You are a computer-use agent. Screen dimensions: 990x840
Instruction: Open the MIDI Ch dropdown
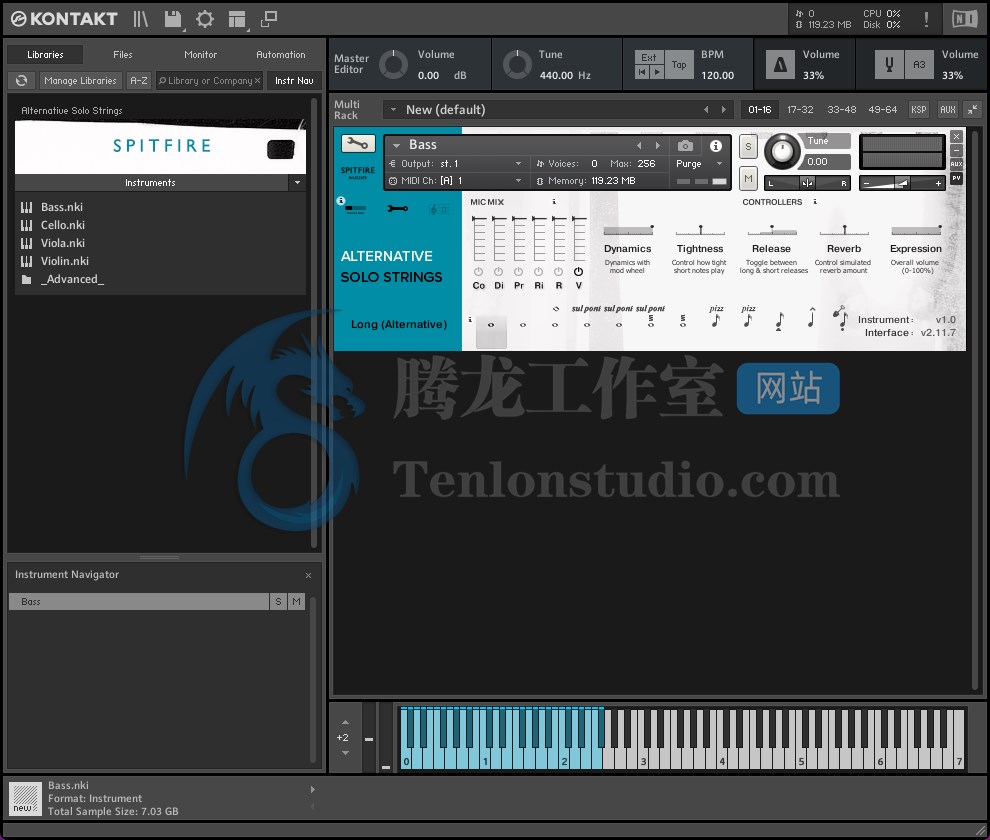[518, 181]
